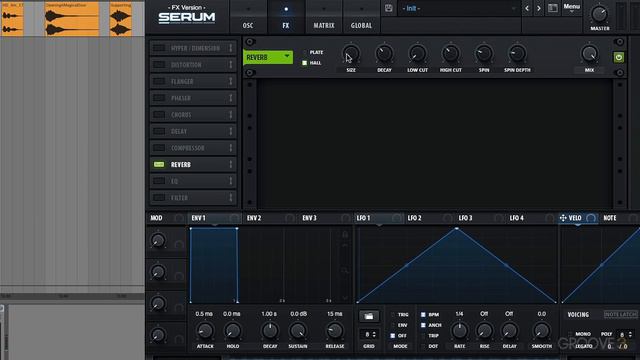Screen dimensions: 640x360
Task: Click the envelope Decay knob
Action: point(270,331)
